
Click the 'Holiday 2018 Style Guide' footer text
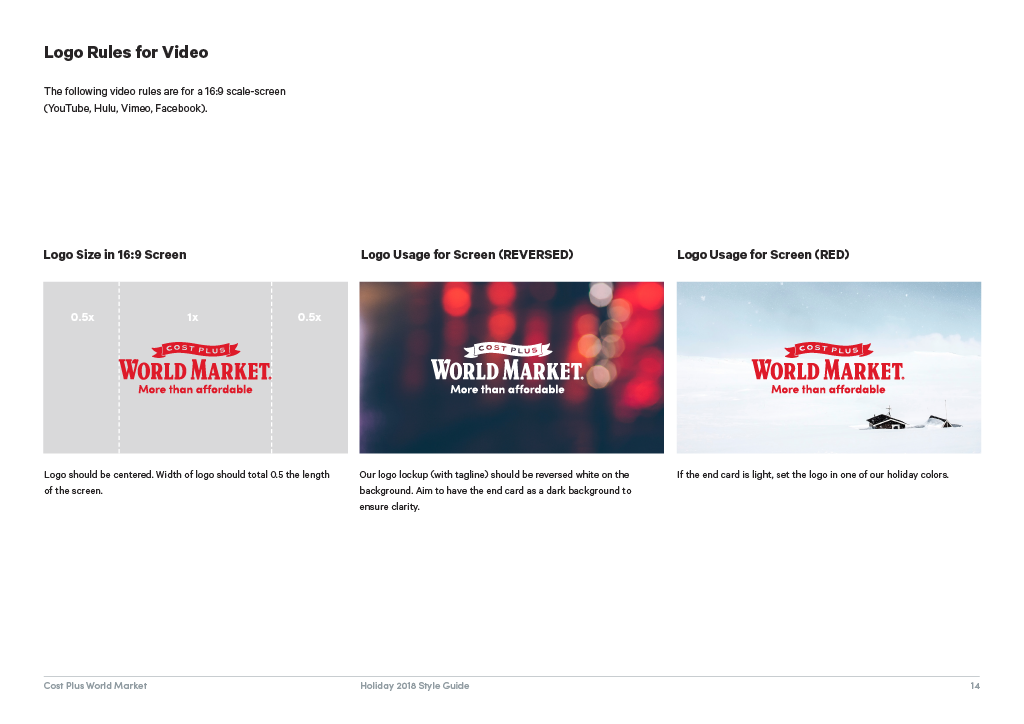point(415,685)
